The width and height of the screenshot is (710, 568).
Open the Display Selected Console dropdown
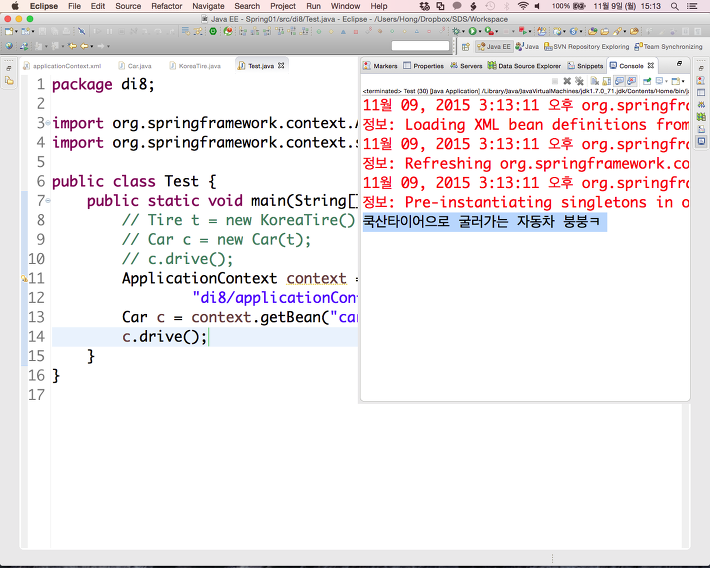(x=667, y=82)
